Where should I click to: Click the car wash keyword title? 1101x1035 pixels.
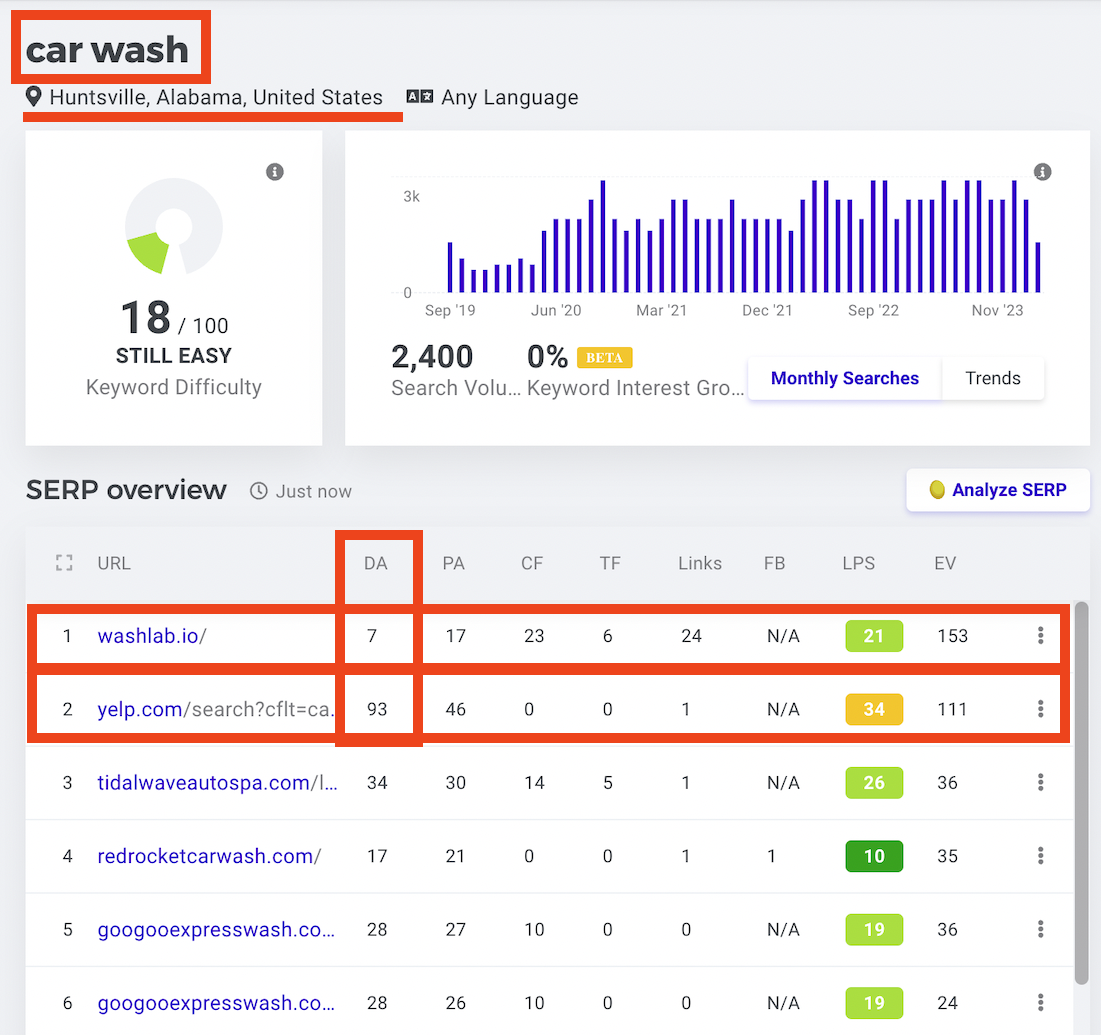[x=107, y=50]
